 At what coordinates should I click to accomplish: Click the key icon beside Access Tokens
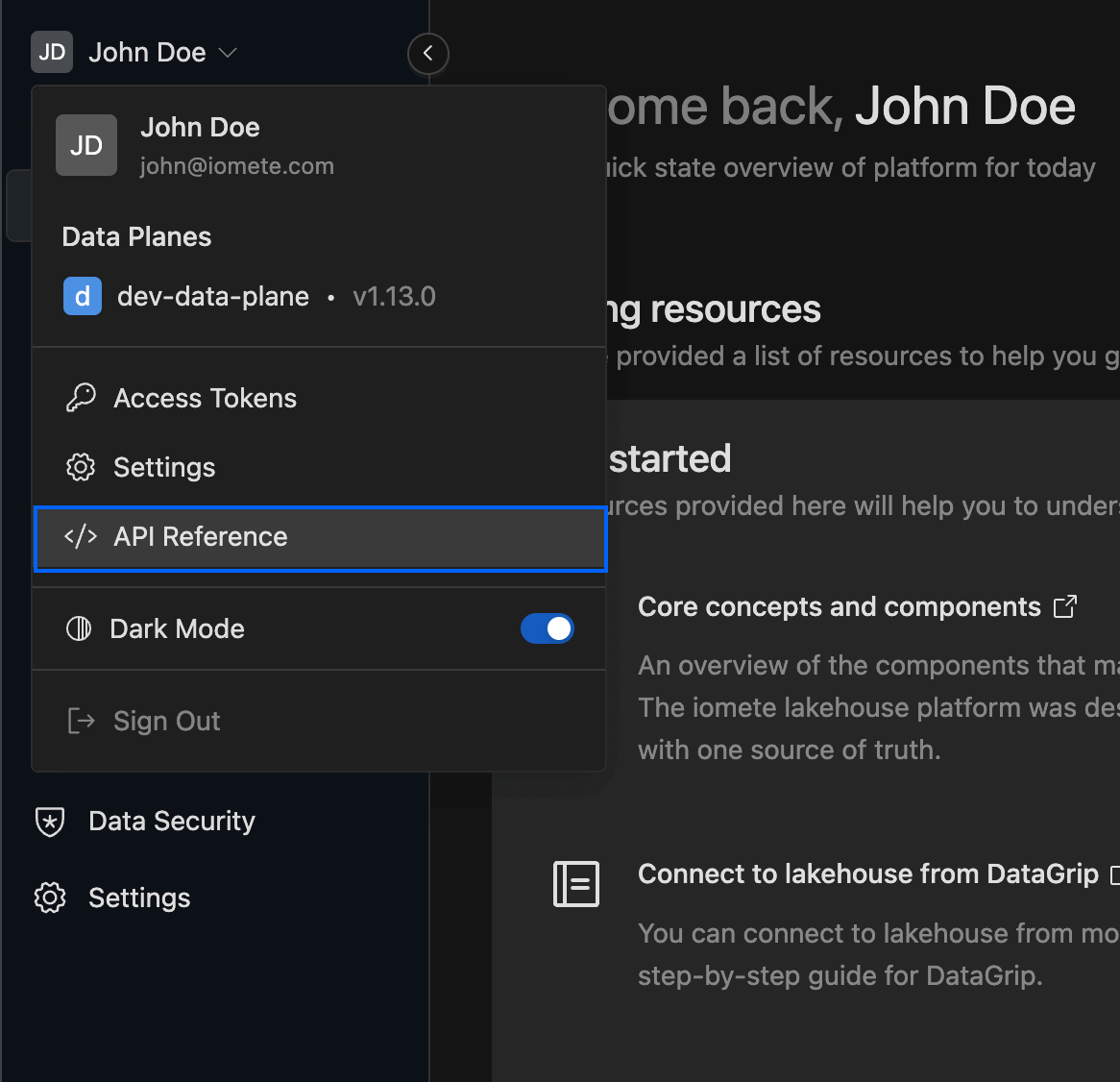coord(81,398)
